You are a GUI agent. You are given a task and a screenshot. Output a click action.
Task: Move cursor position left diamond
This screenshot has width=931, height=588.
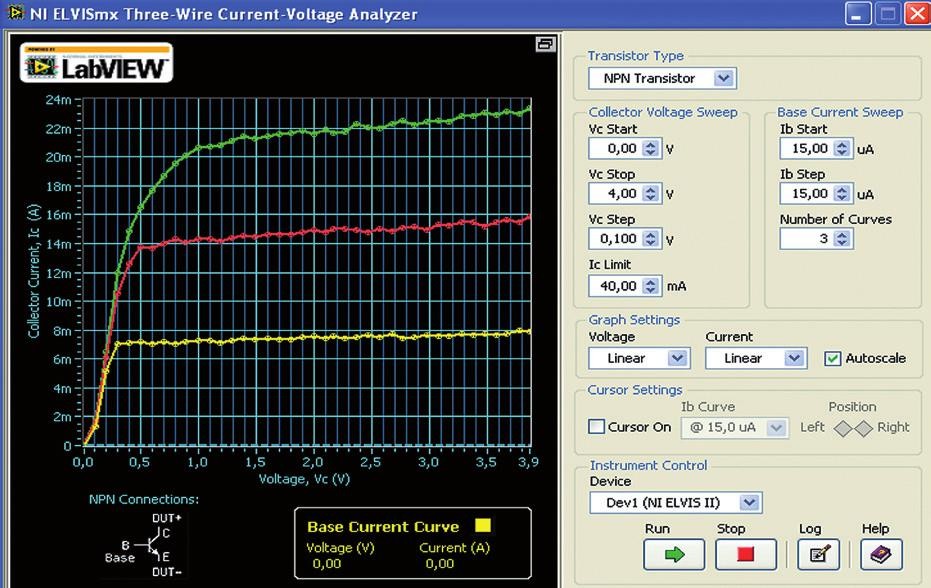pos(843,428)
